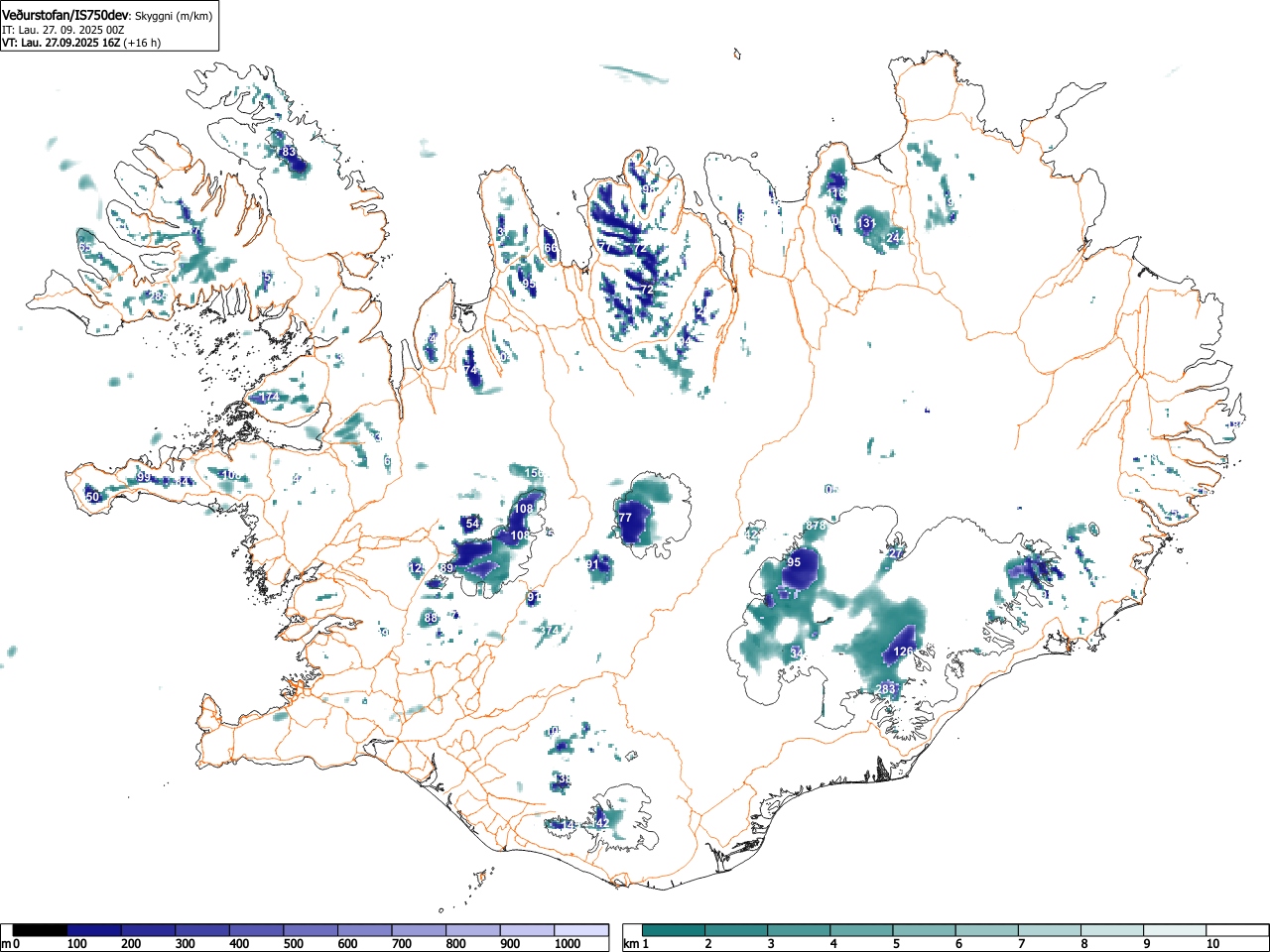This screenshot has height=952, width=1270.
Task: Click the 5–6 km legend color segment
Action: [927, 930]
